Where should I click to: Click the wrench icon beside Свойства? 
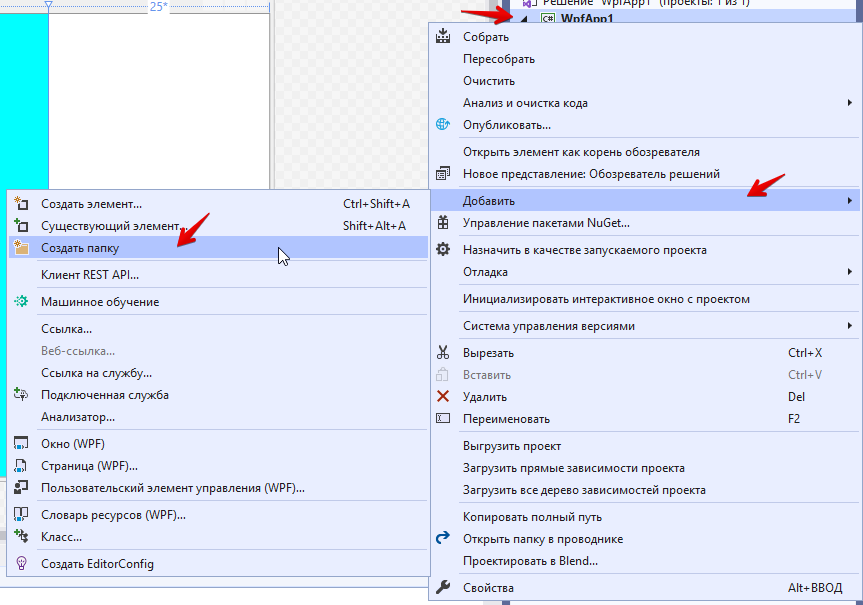click(443, 587)
